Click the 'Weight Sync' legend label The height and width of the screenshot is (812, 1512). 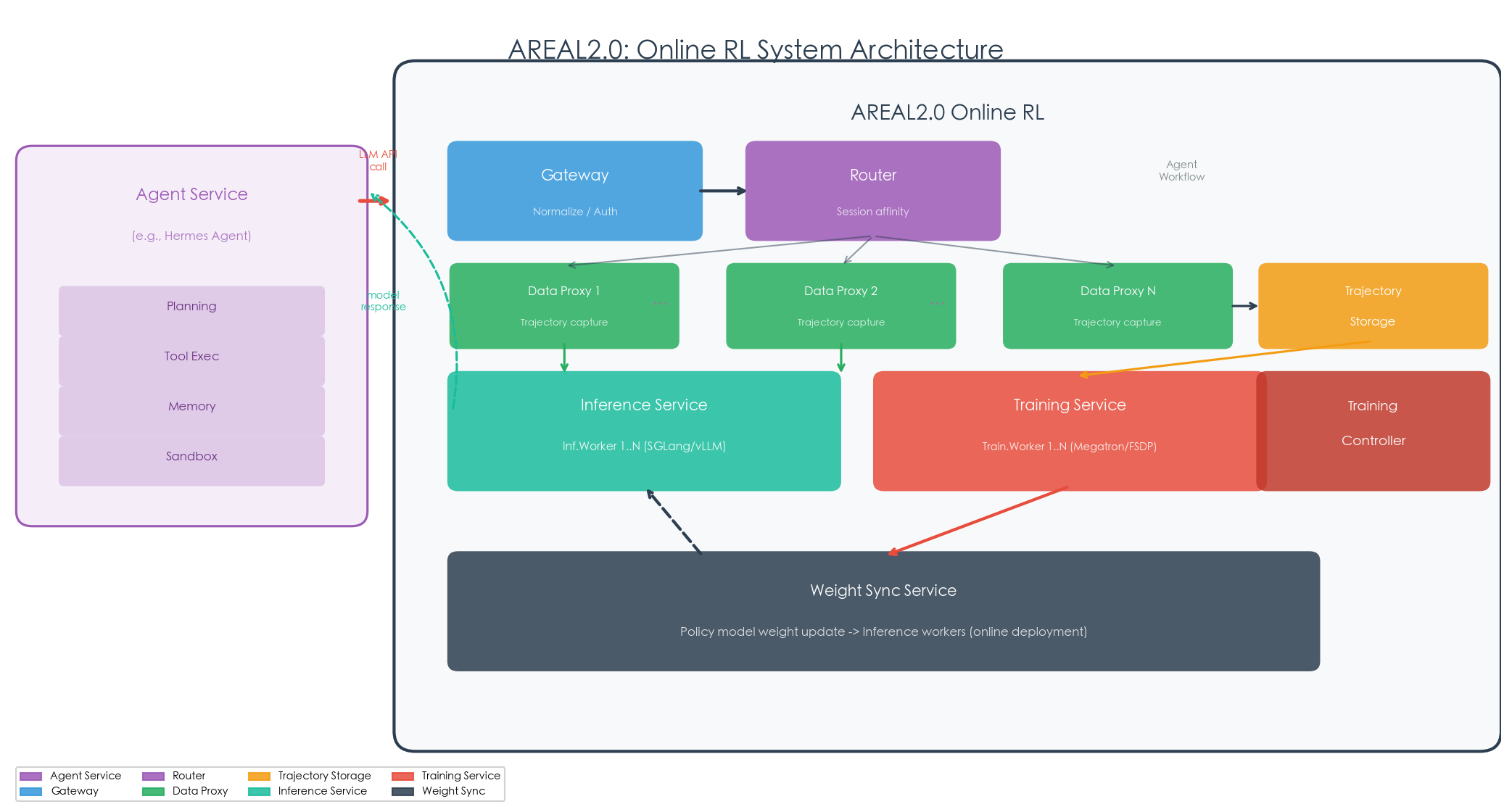453,791
